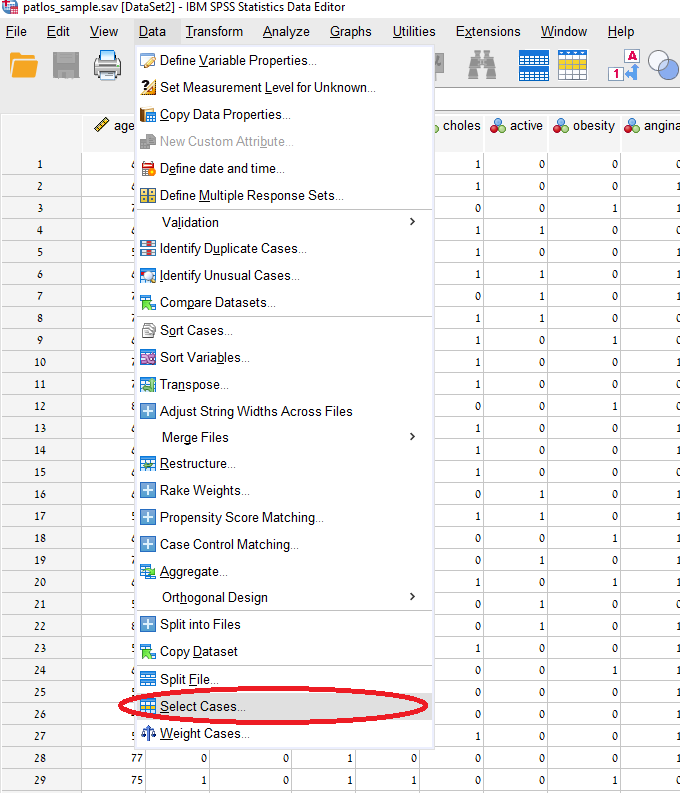
Task: Select row number 12 header
Action: pos(40,406)
